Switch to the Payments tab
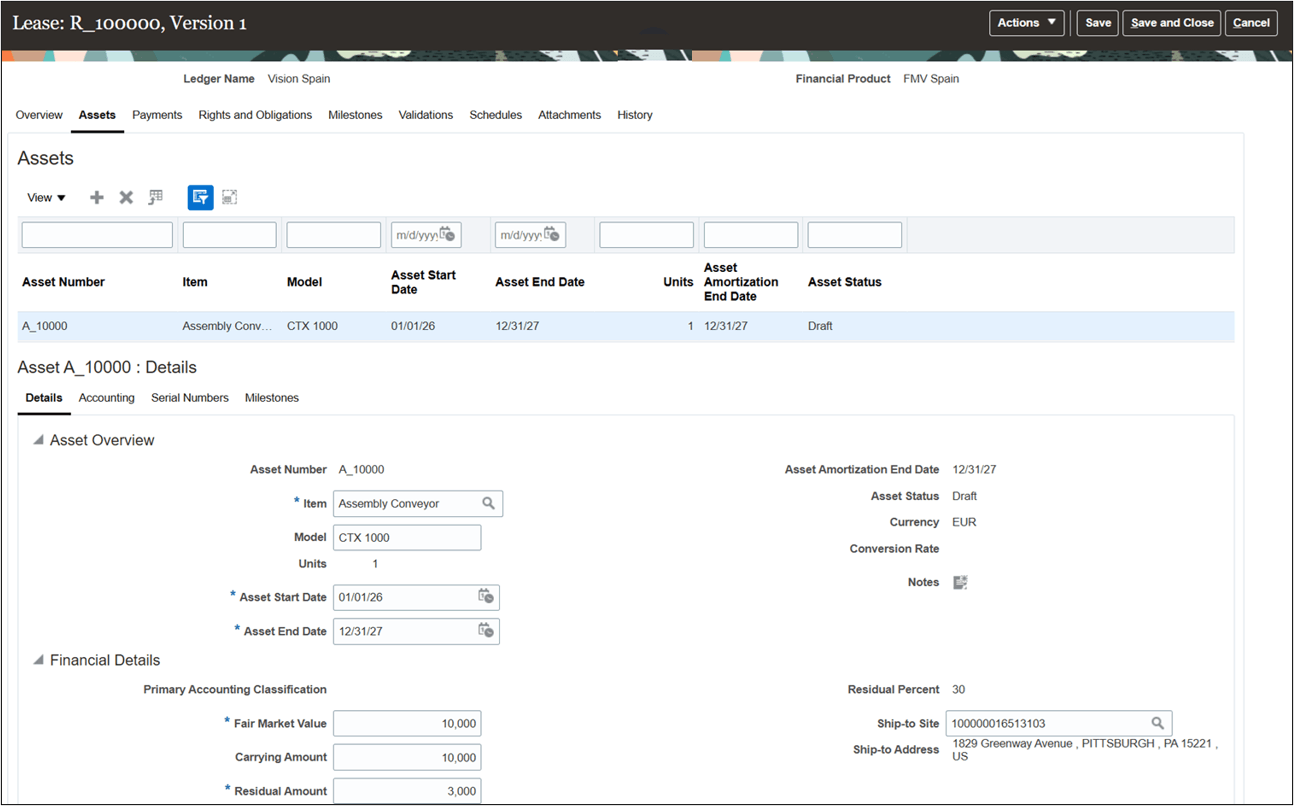The image size is (1294, 806). [x=157, y=115]
